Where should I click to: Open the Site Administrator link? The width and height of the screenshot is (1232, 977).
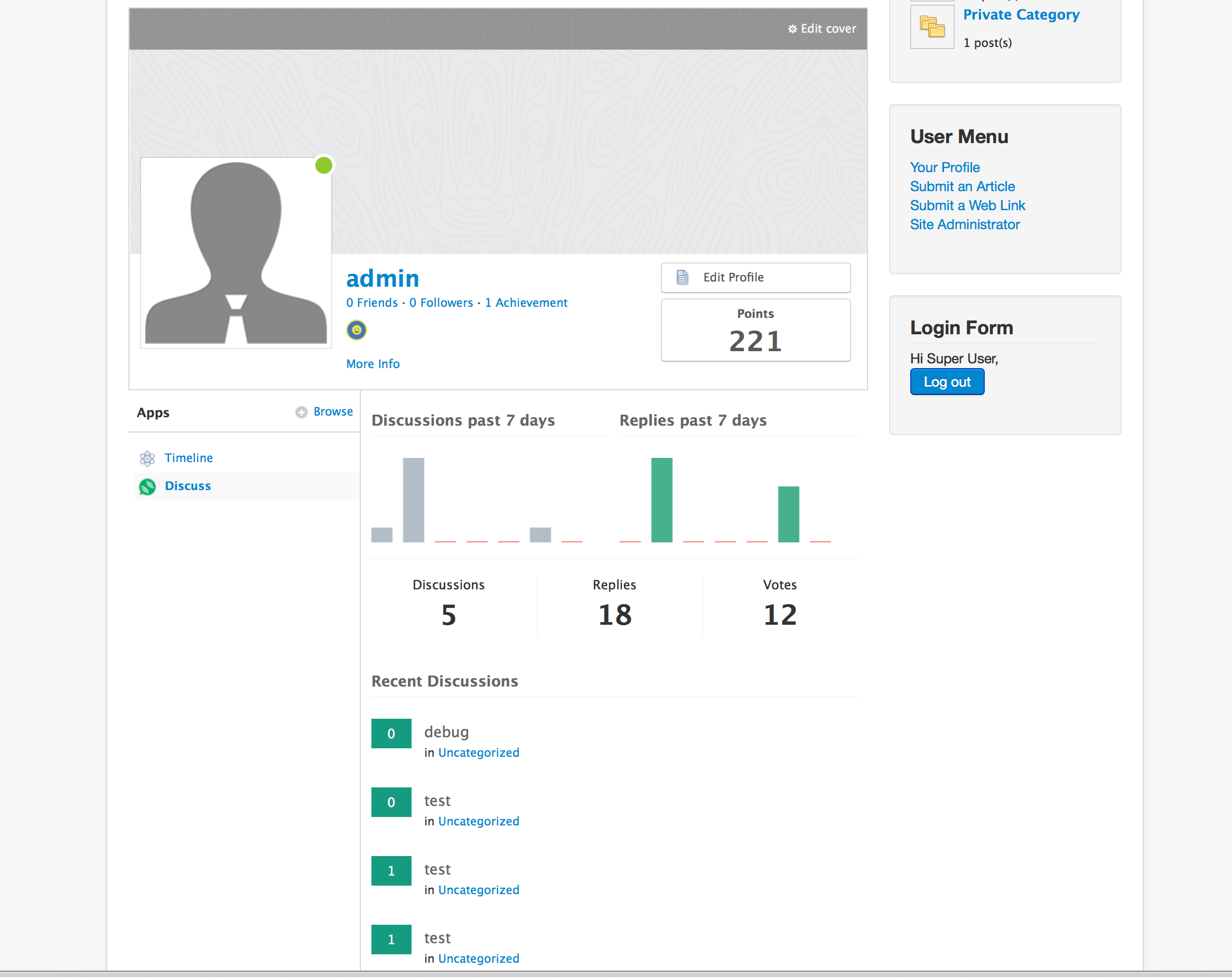[965, 224]
